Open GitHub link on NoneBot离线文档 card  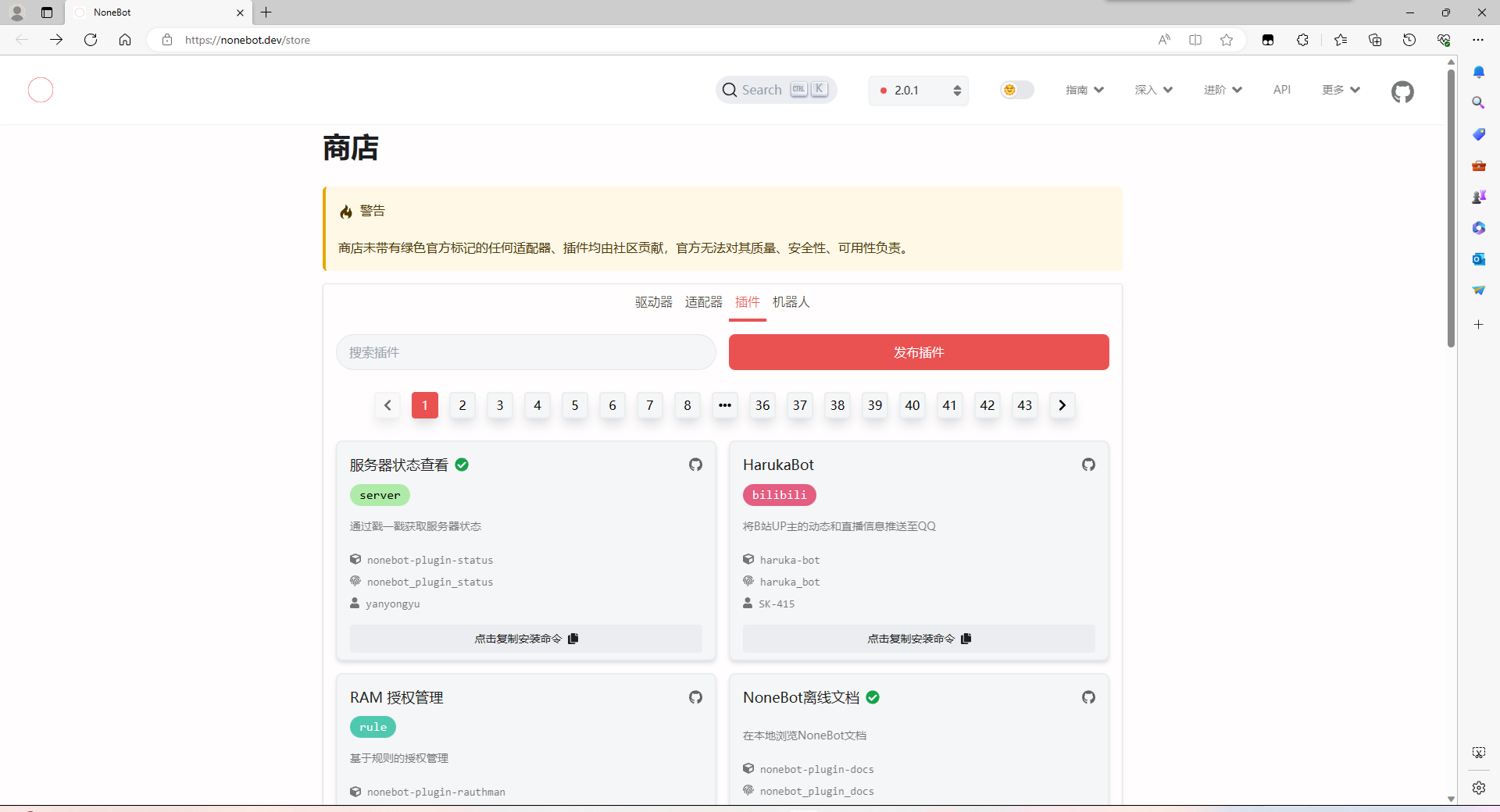tap(1088, 697)
